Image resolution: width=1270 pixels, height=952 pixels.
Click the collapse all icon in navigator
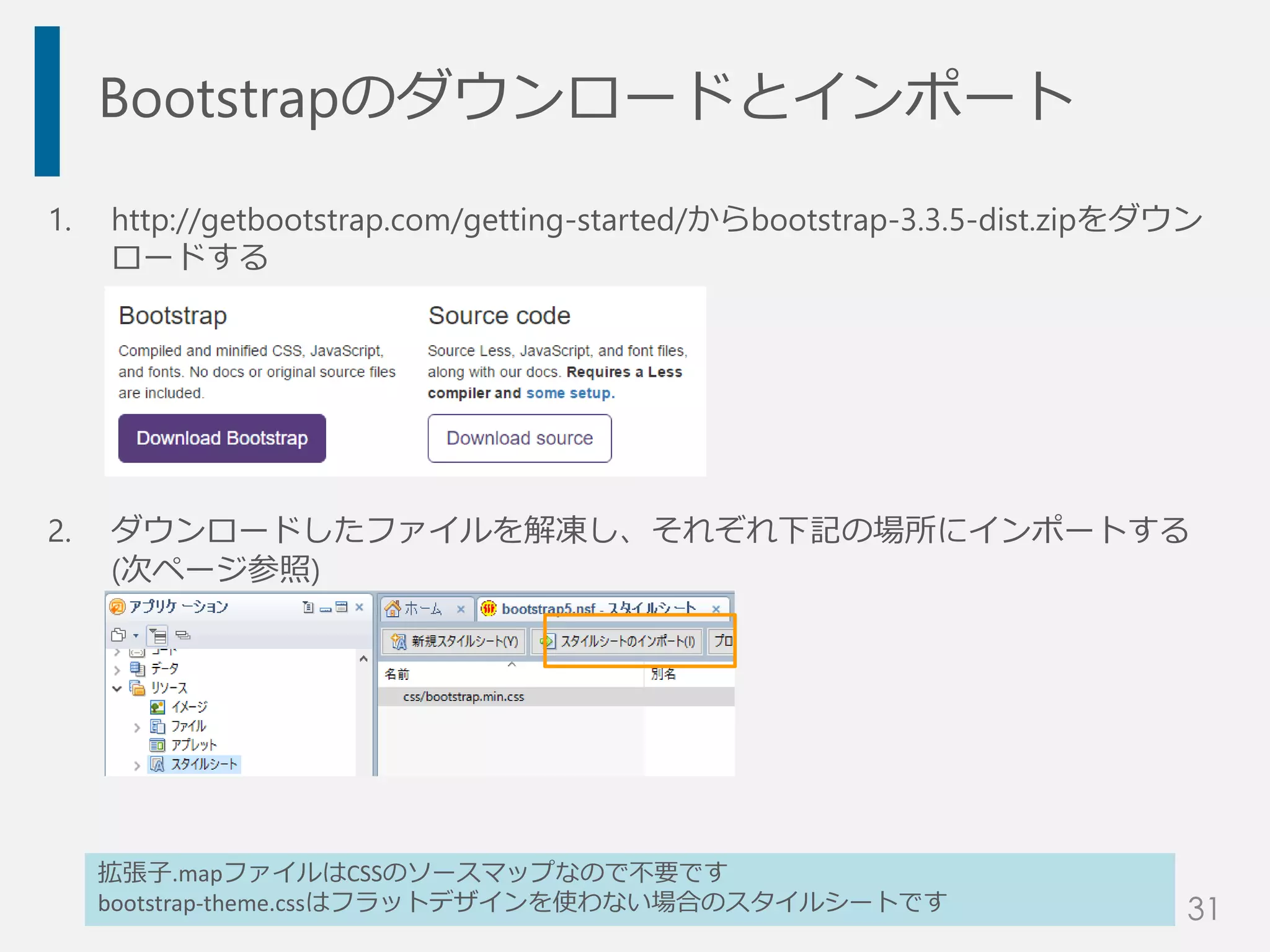(183, 635)
